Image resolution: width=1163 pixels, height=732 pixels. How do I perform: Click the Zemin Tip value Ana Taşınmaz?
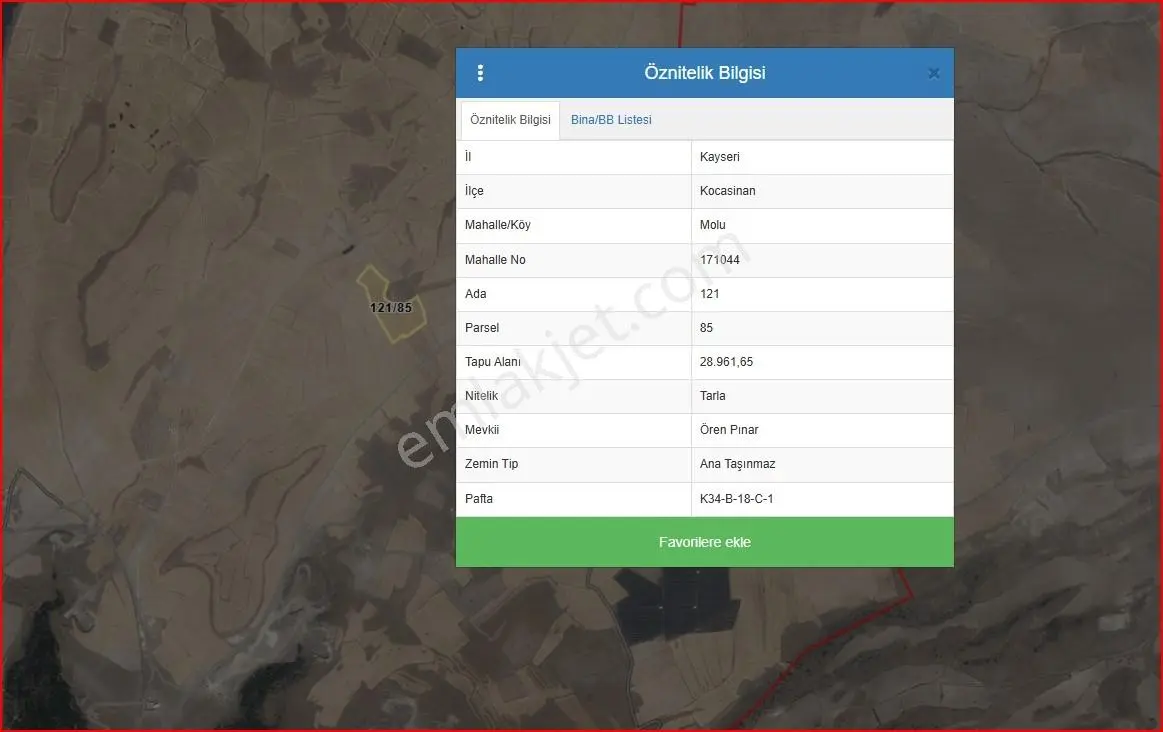737,464
